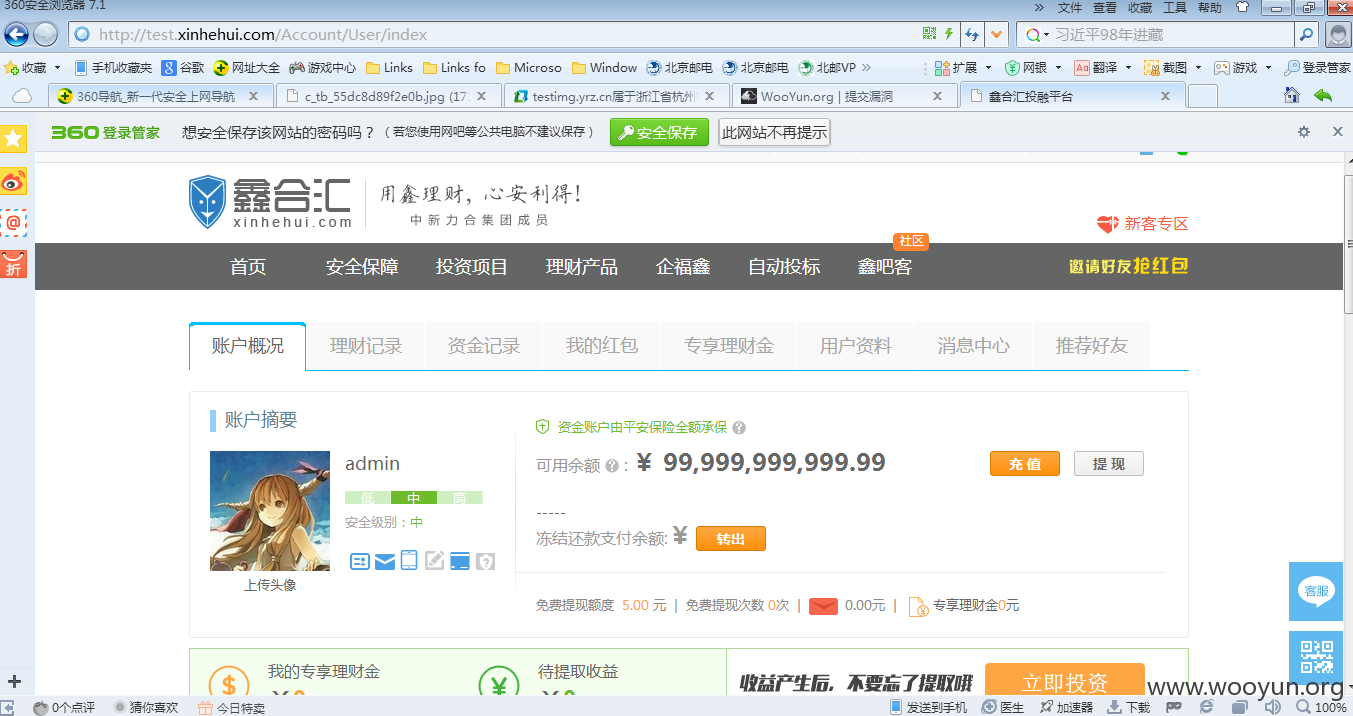
Task: Click the 提现 withdraw button
Action: coord(1109,464)
